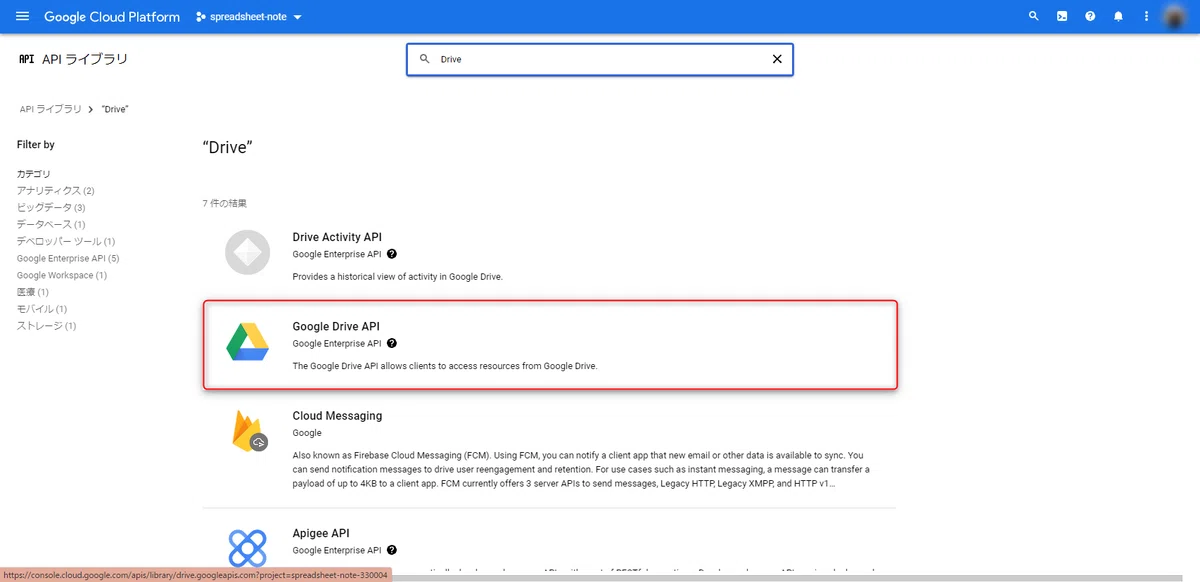This screenshot has height=582, width=1200.
Task: Click help icon beside Apigee API's Enterprise label
Action: tap(392, 550)
